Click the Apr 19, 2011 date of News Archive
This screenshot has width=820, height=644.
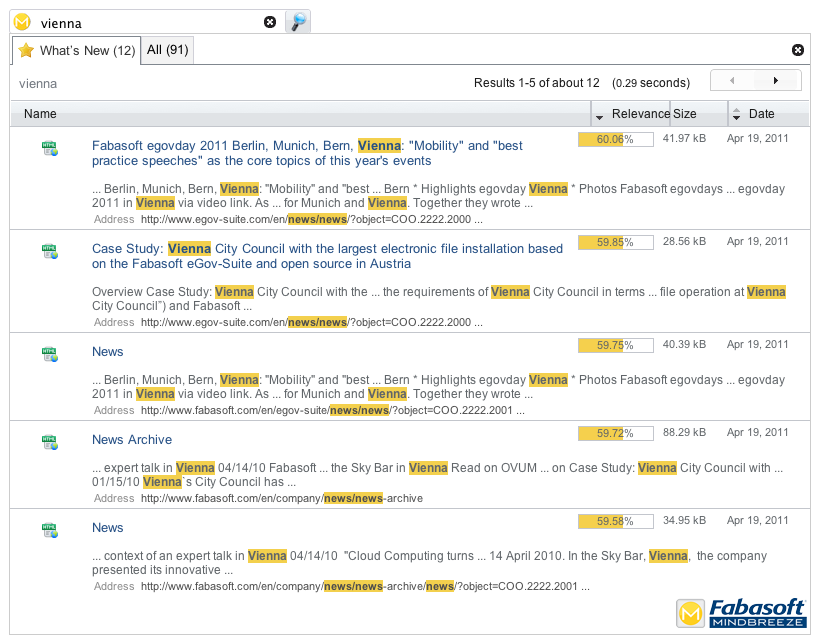tap(757, 432)
